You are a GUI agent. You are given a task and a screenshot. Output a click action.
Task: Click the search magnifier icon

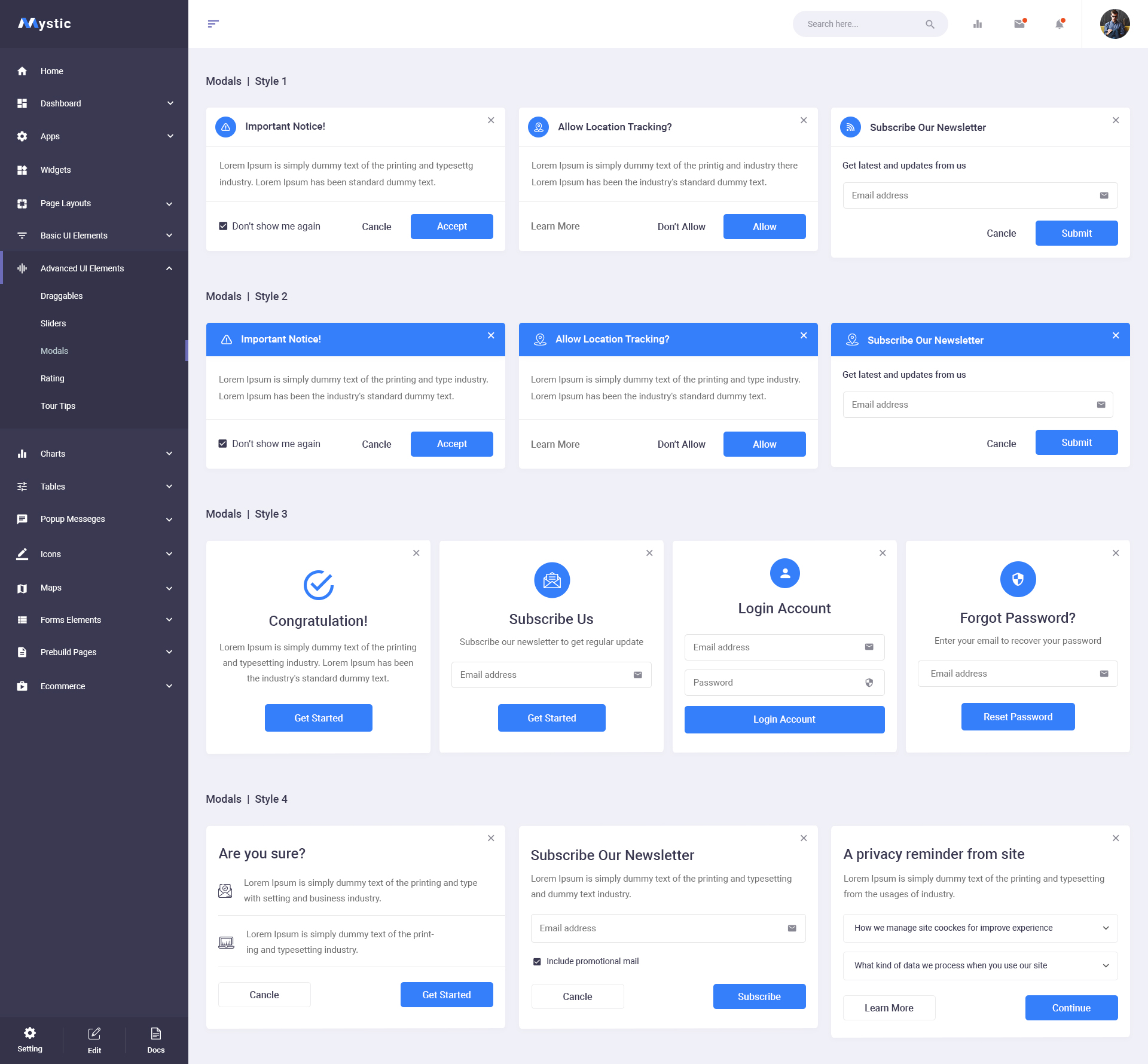(930, 25)
